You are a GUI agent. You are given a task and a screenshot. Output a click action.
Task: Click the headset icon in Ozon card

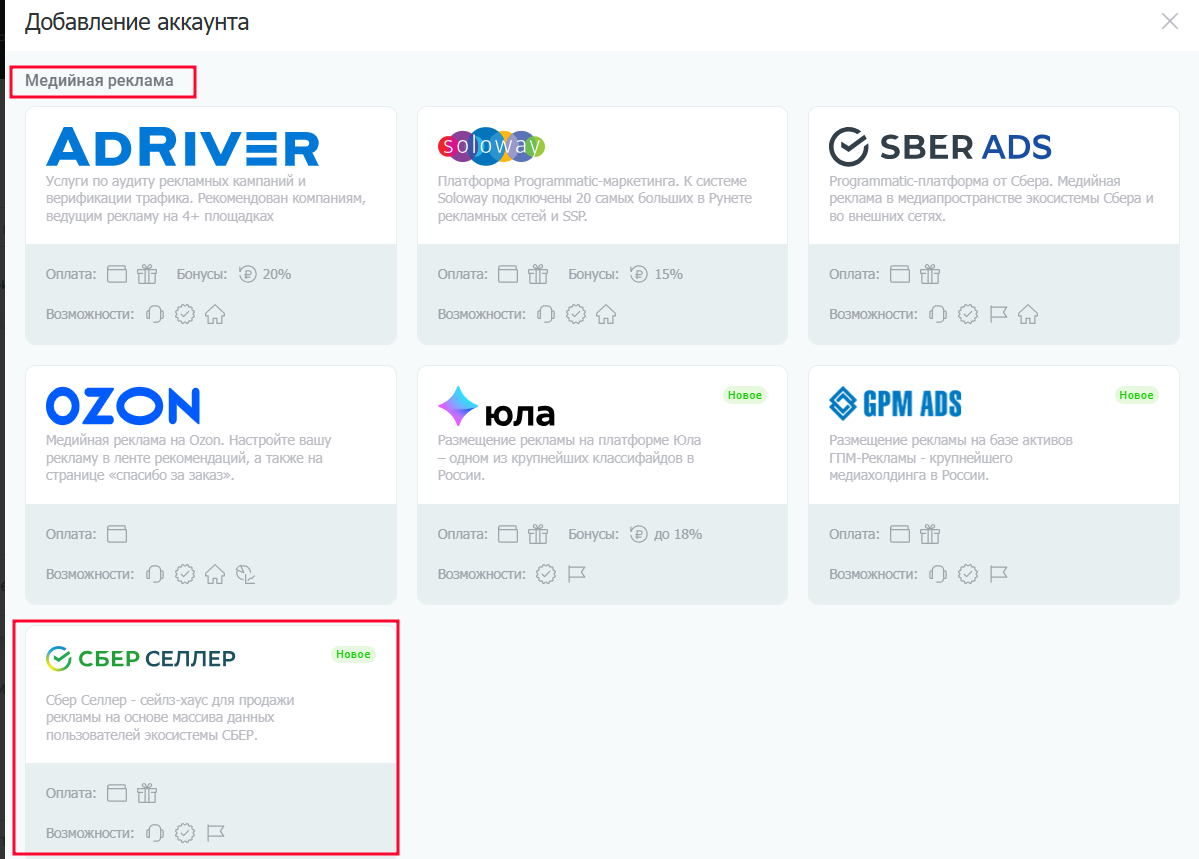155,574
